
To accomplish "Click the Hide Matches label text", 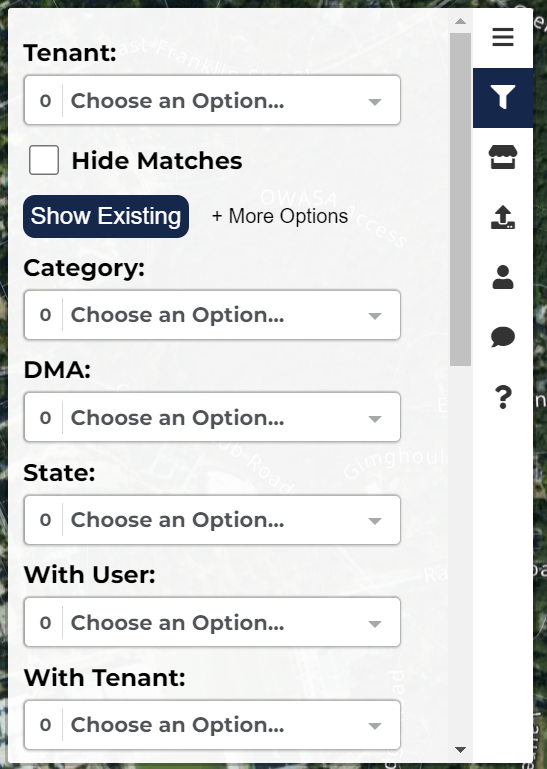I will 157,160.
